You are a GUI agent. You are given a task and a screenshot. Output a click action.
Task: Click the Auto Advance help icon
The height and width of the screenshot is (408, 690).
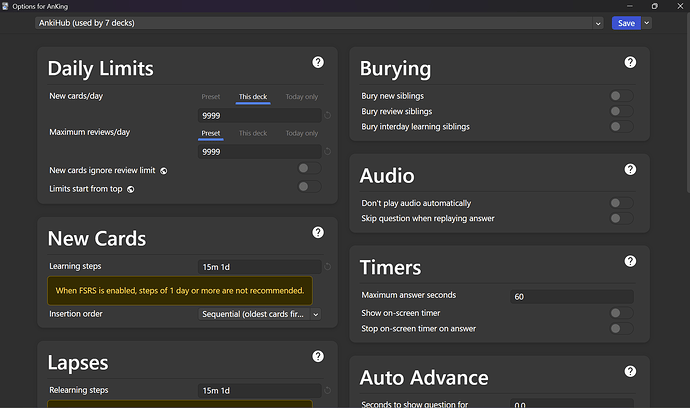pyautogui.click(x=630, y=371)
